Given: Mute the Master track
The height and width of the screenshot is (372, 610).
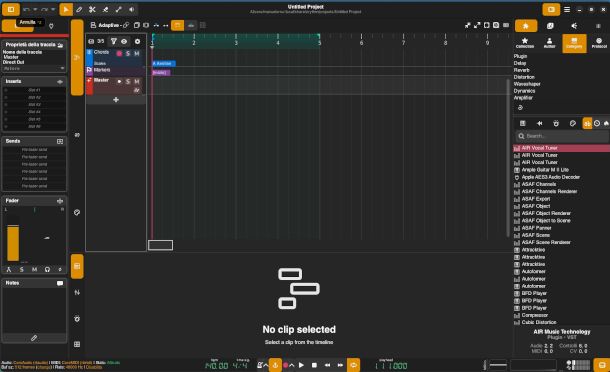Looking at the screenshot, I should pos(137,81).
